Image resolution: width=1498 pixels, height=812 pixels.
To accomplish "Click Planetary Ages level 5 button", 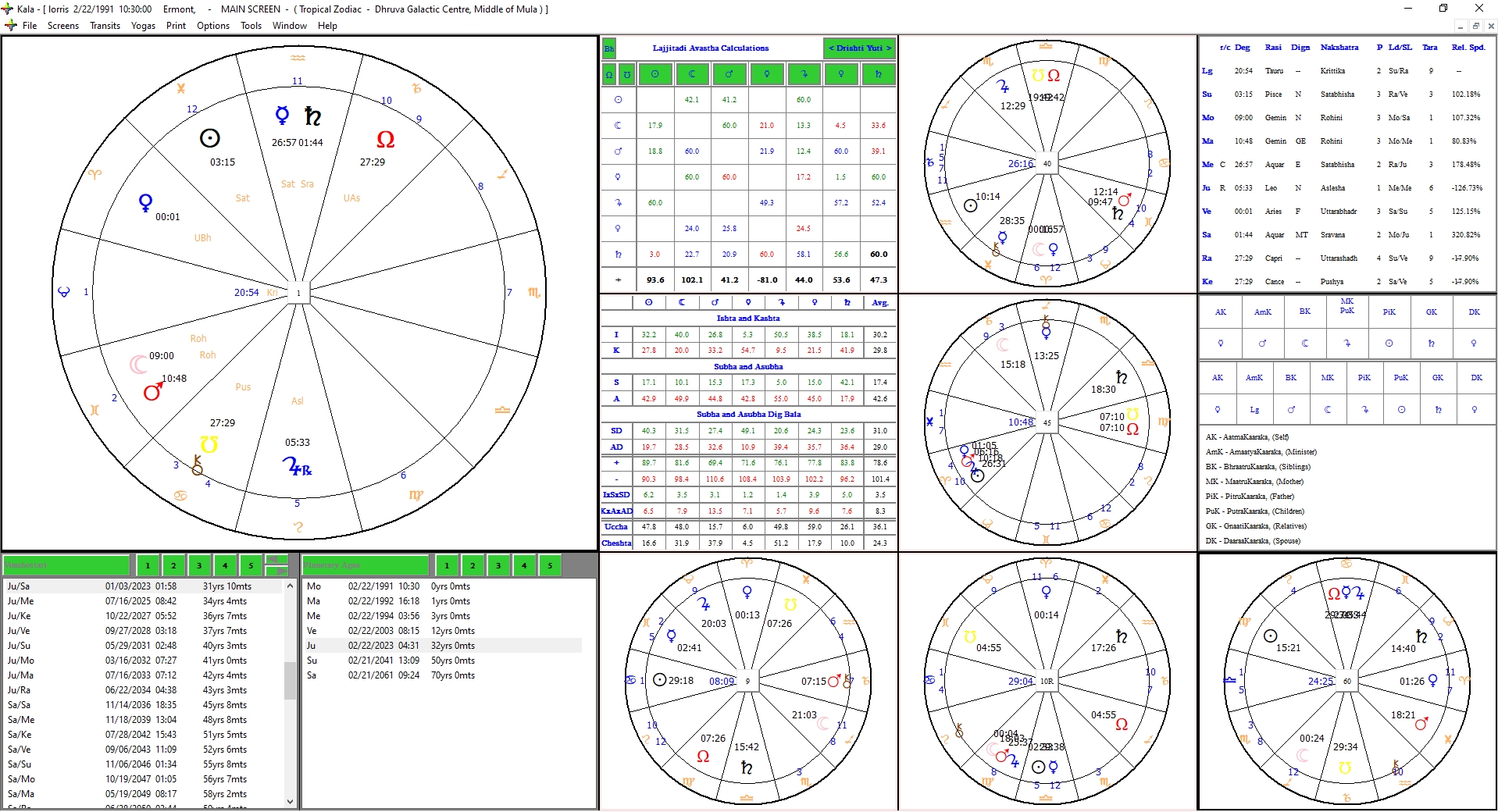I will 550,565.
